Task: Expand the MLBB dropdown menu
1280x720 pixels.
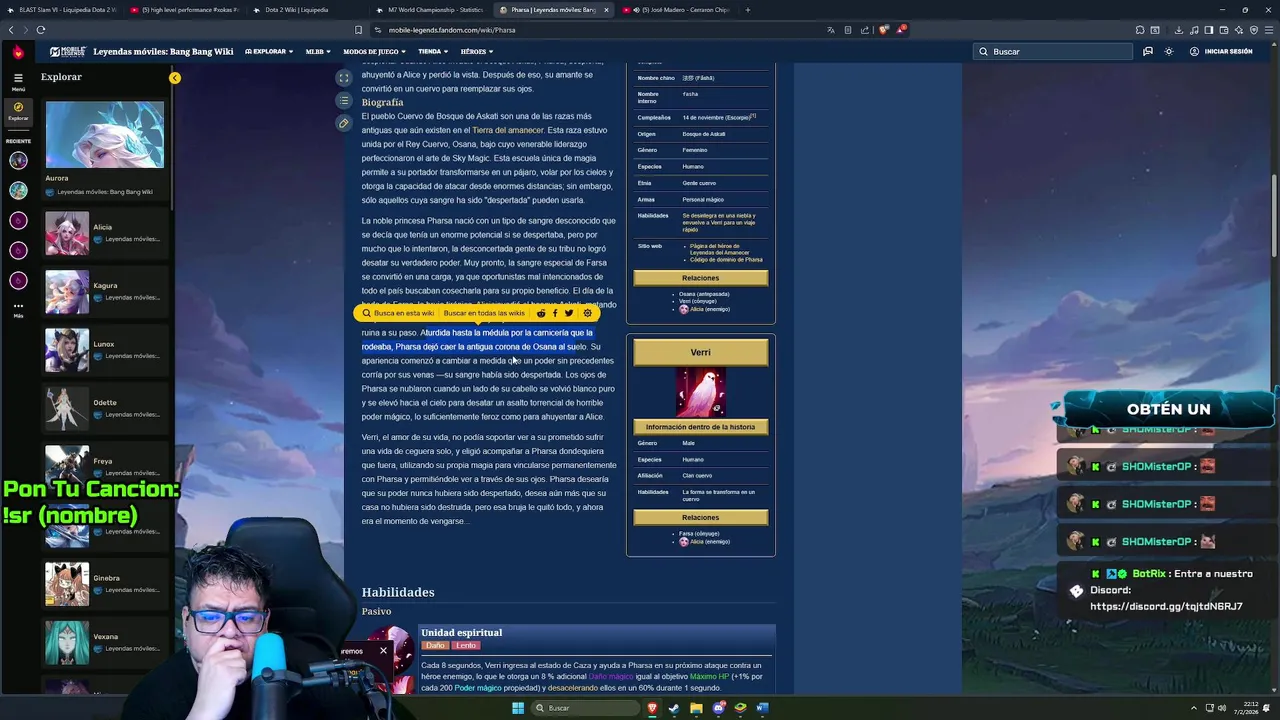Action: (317, 51)
